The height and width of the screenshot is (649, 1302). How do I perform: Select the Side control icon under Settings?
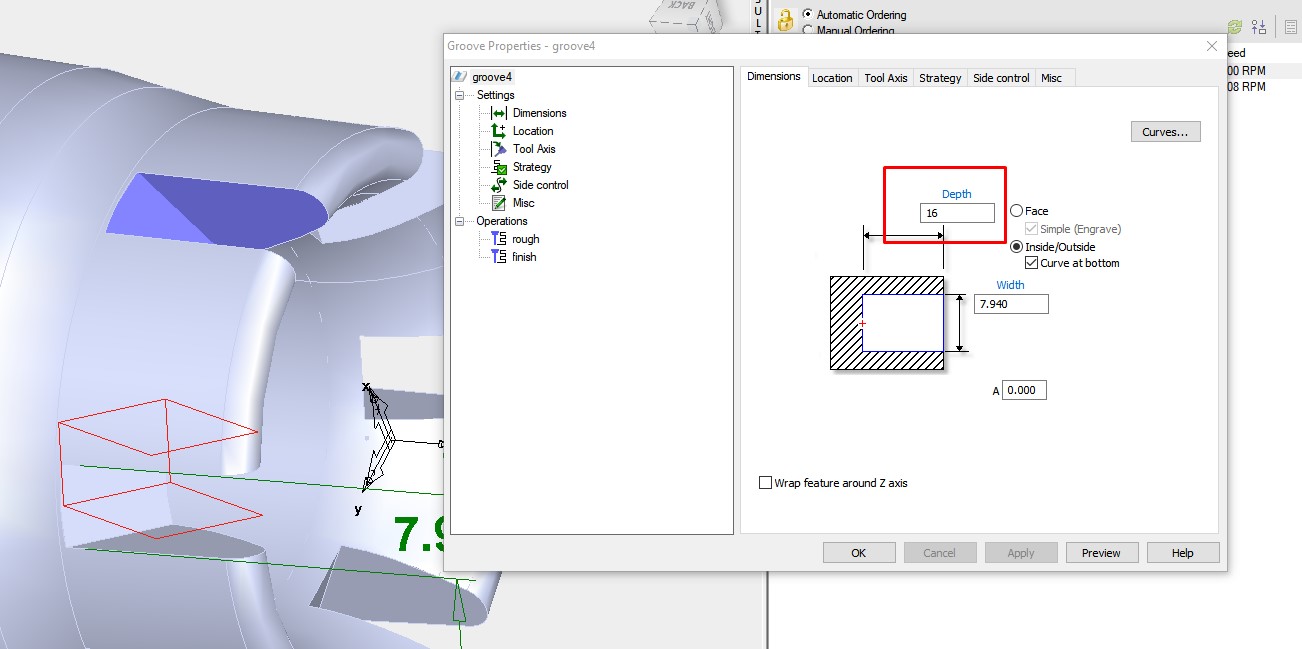click(x=501, y=184)
